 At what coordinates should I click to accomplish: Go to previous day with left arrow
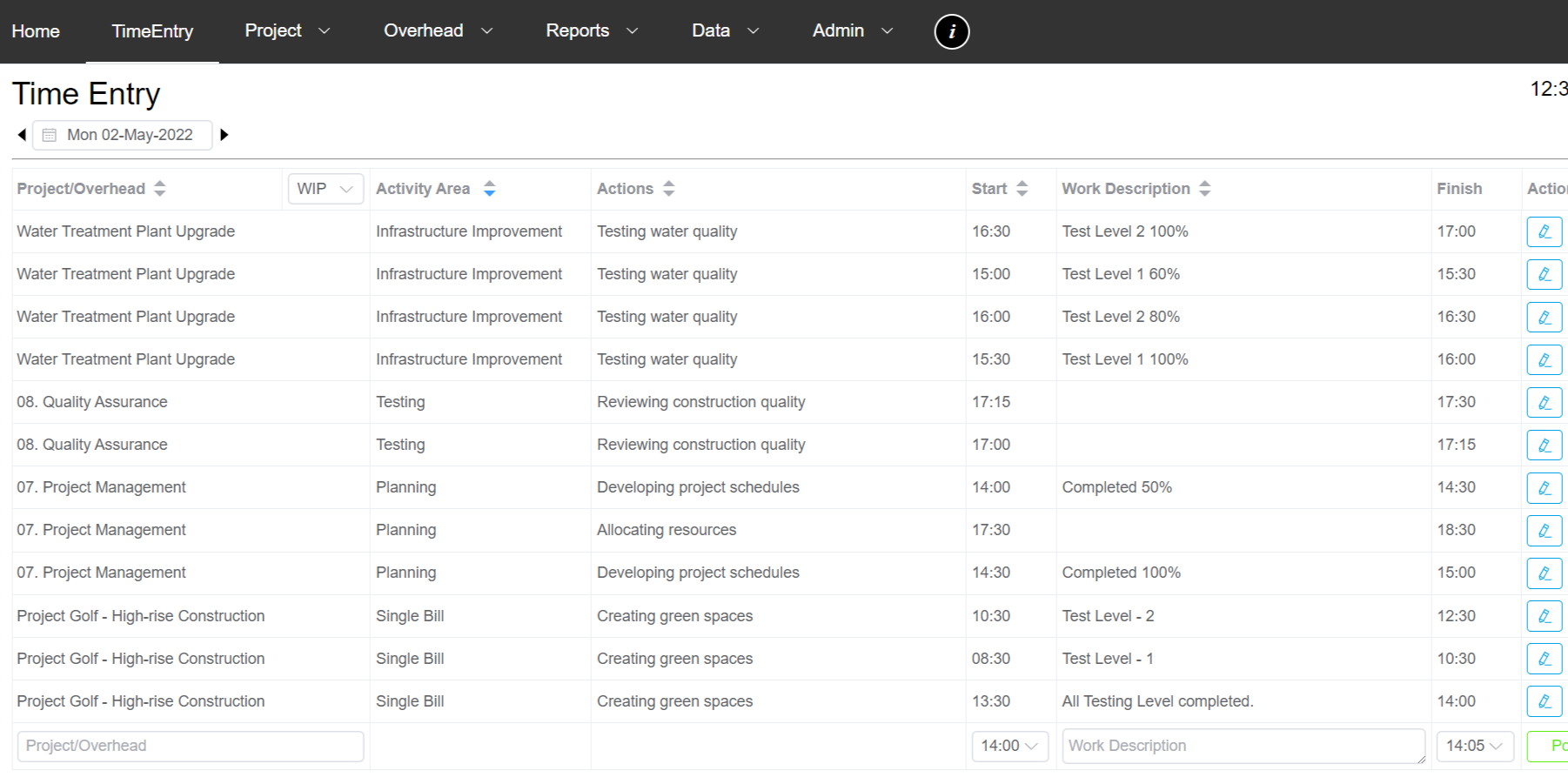pos(22,135)
